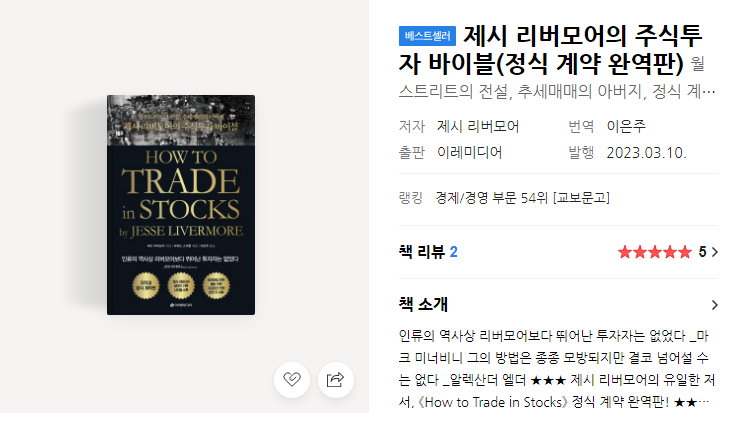The width and height of the screenshot is (731, 422).
Task: Open the 책 리뷰 heading
Action: pos(422,252)
